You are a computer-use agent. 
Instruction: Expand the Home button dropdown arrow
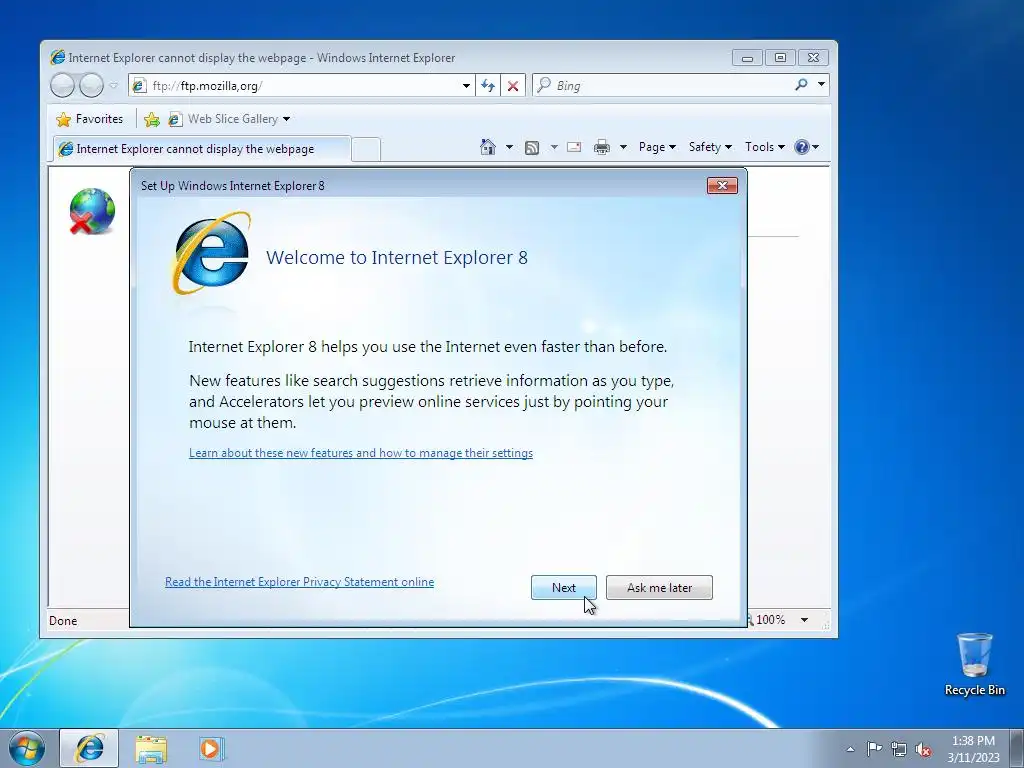(509, 147)
